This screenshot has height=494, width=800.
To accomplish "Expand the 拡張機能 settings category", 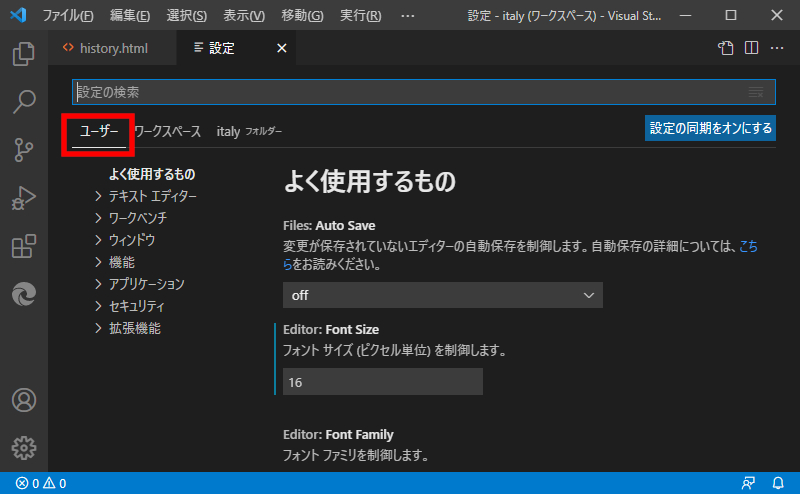I will click(x=134, y=328).
